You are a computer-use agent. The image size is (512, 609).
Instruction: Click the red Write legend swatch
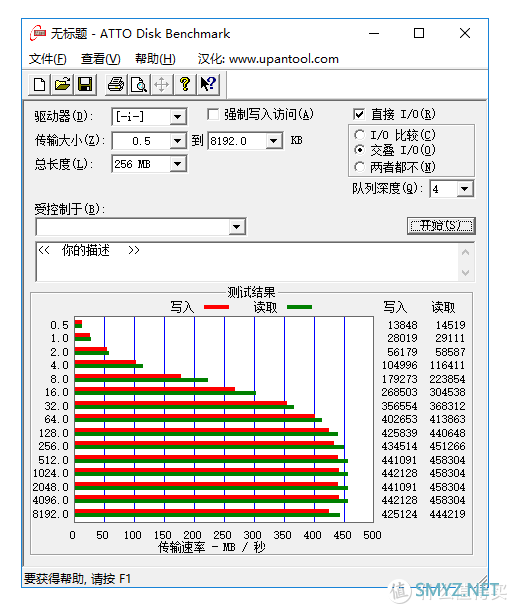point(216,307)
